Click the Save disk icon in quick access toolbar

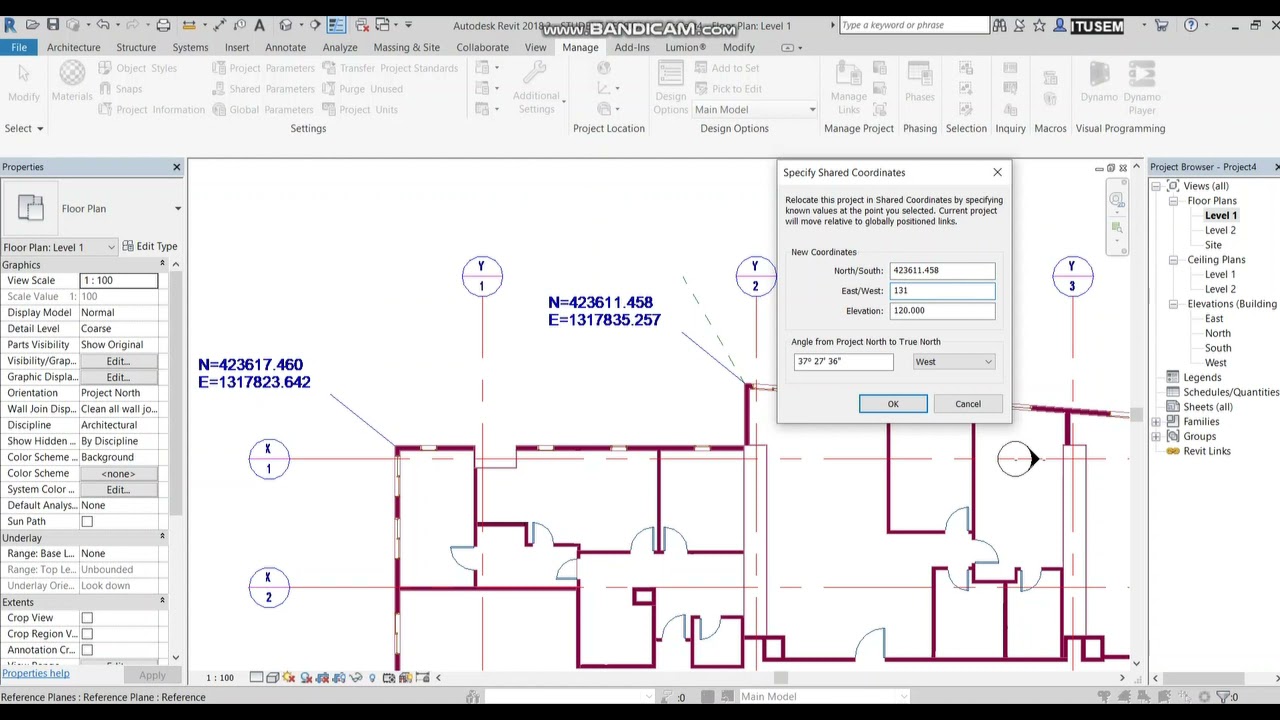[x=53, y=25]
